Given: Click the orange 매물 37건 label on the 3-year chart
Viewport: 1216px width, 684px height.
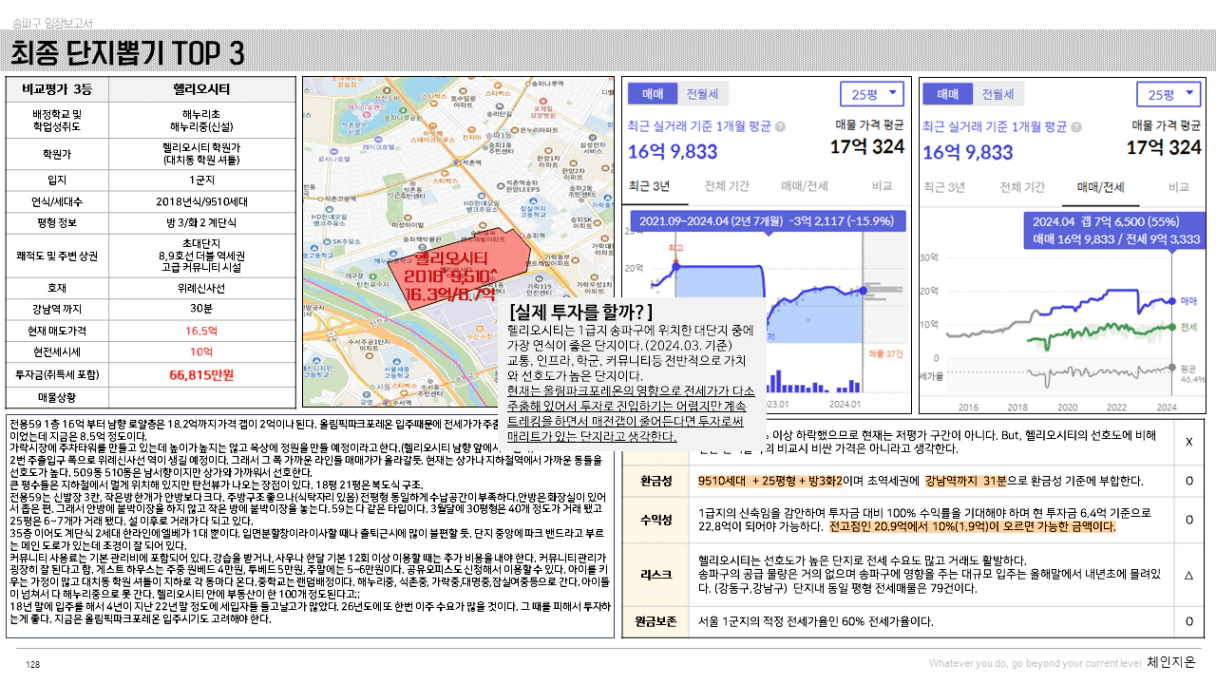Looking at the screenshot, I should [886, 354].
